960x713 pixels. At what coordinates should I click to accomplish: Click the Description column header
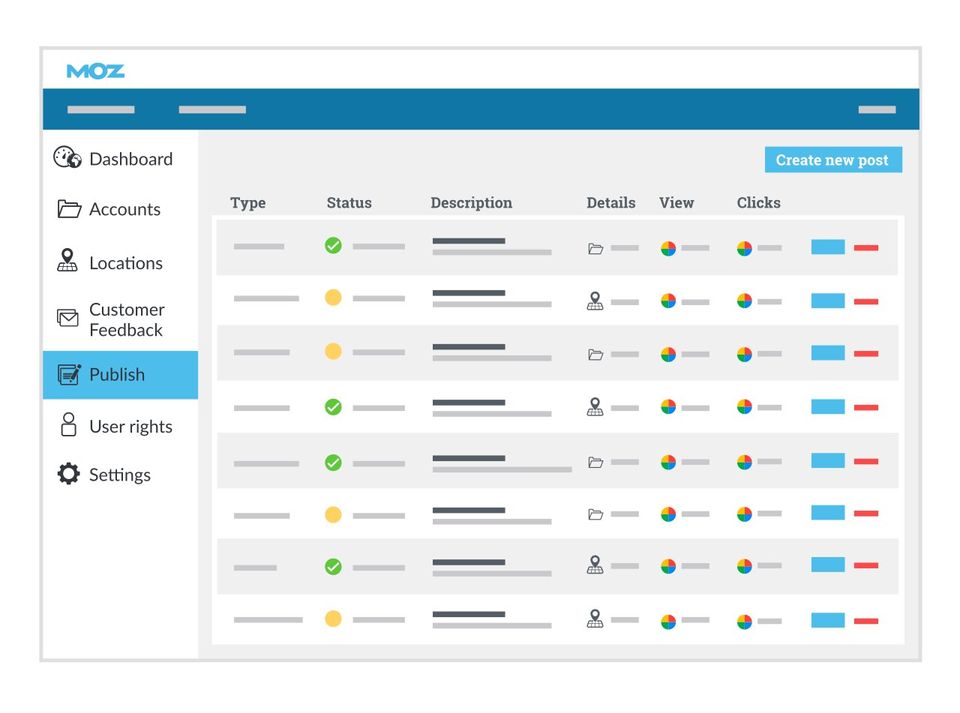click(471, 203)
